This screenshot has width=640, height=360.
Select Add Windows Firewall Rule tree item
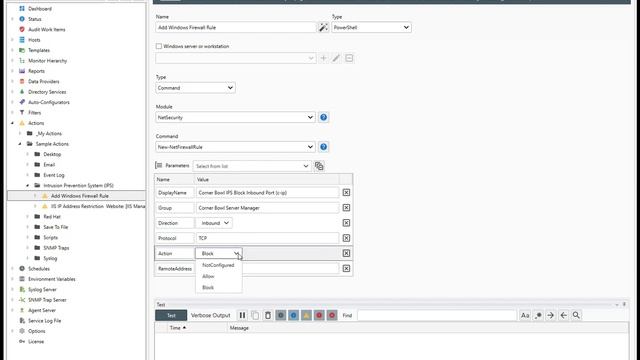click(x=80, y=196)
